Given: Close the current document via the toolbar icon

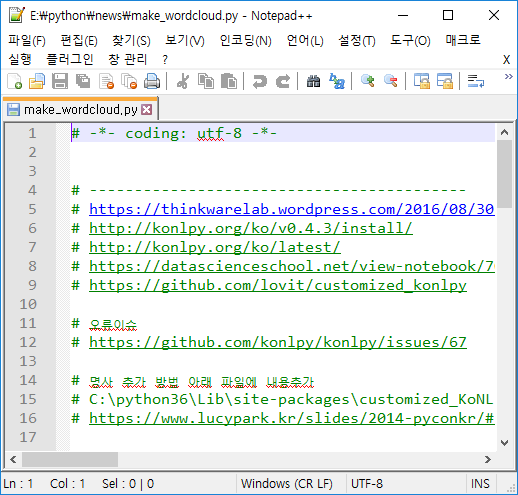Looking at the screenshot, I should [x=106, y=81].
